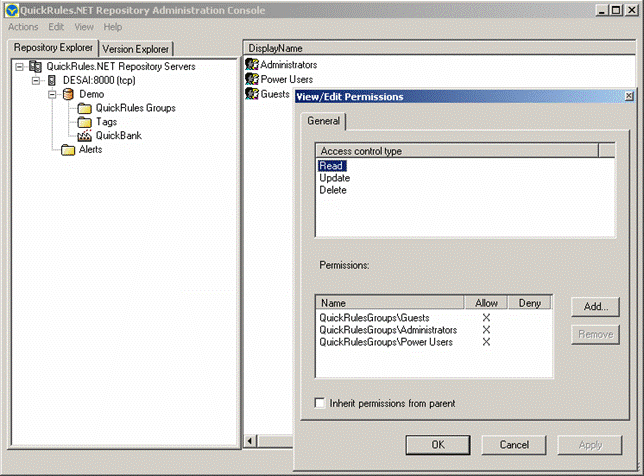Select the QuickBank tree item
The width and height of the screenshot is (644, 476).
pyautogui.click(x=118, y=136)
